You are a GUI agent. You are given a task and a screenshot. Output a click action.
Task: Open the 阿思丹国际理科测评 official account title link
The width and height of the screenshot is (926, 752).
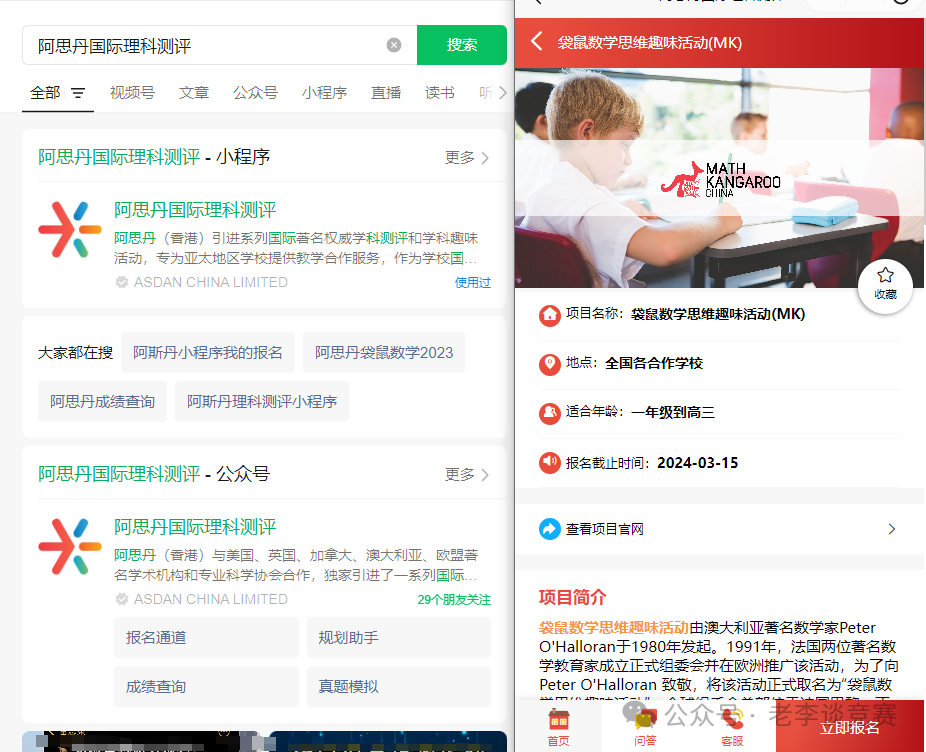pos(195,526)
